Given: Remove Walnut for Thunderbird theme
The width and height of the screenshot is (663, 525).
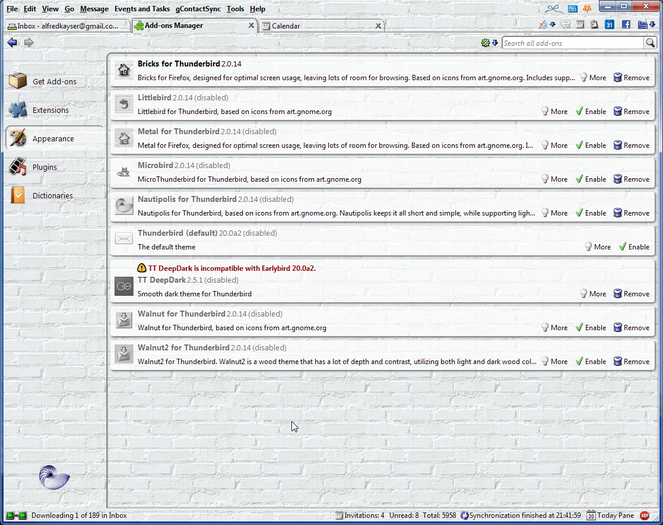Looking at the screenshot, I should click(631, 327).
